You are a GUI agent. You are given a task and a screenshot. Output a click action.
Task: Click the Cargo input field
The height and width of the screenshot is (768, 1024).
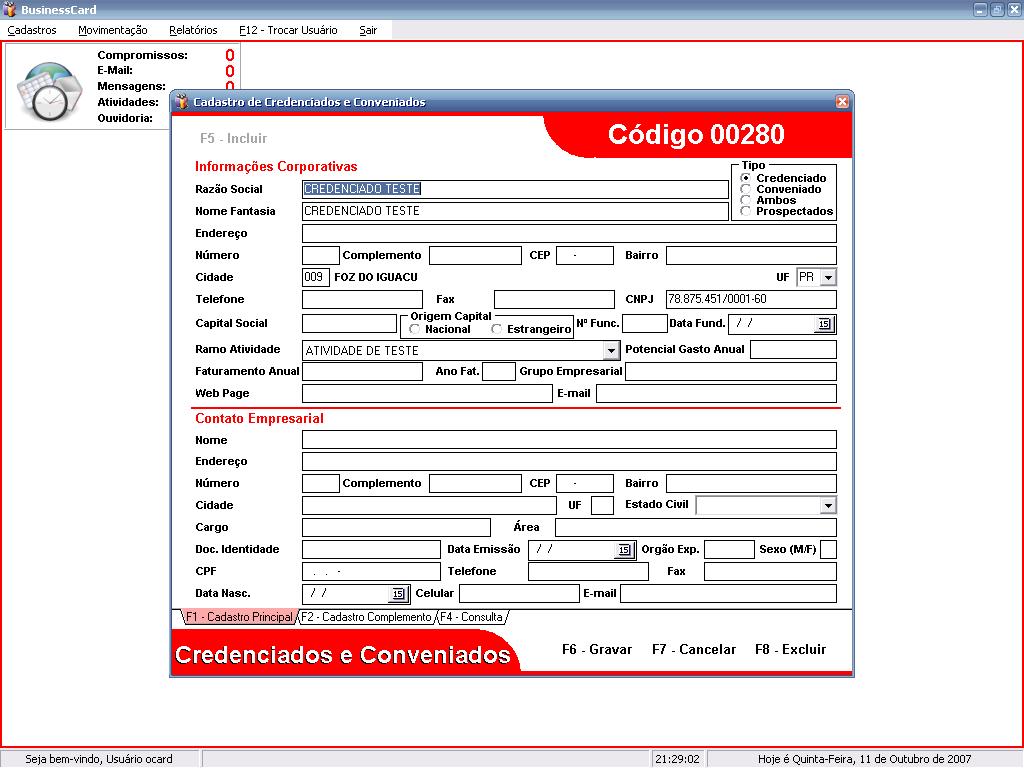396,528
